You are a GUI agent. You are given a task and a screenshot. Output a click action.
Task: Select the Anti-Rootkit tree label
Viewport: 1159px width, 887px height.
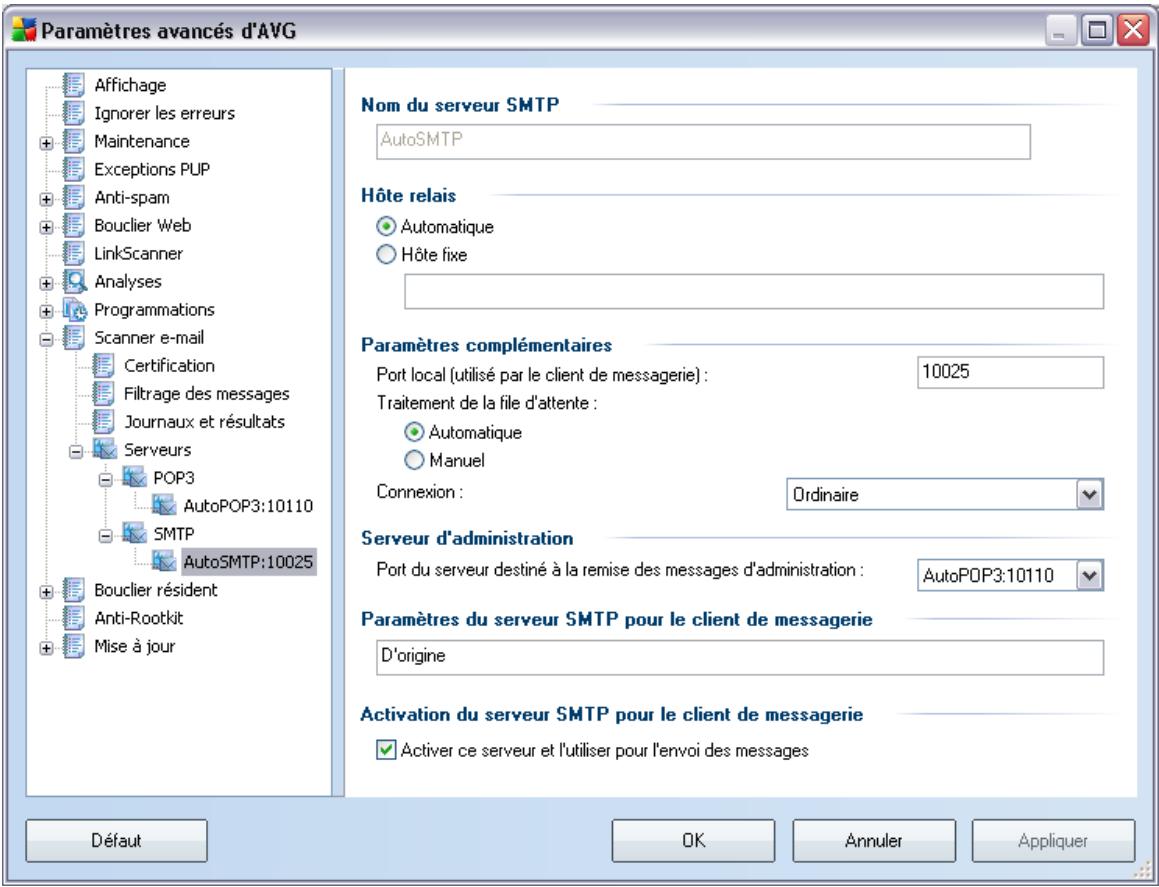coord(138,618)
